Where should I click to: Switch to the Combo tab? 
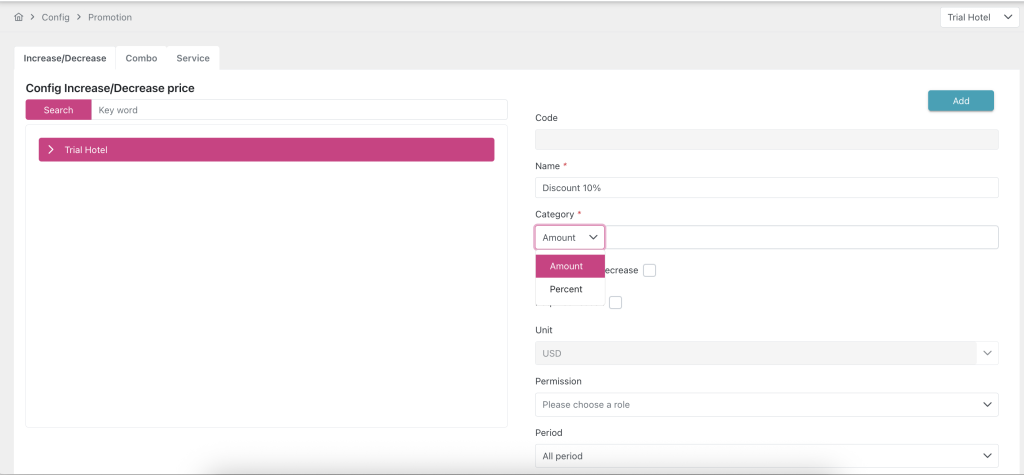141,58
